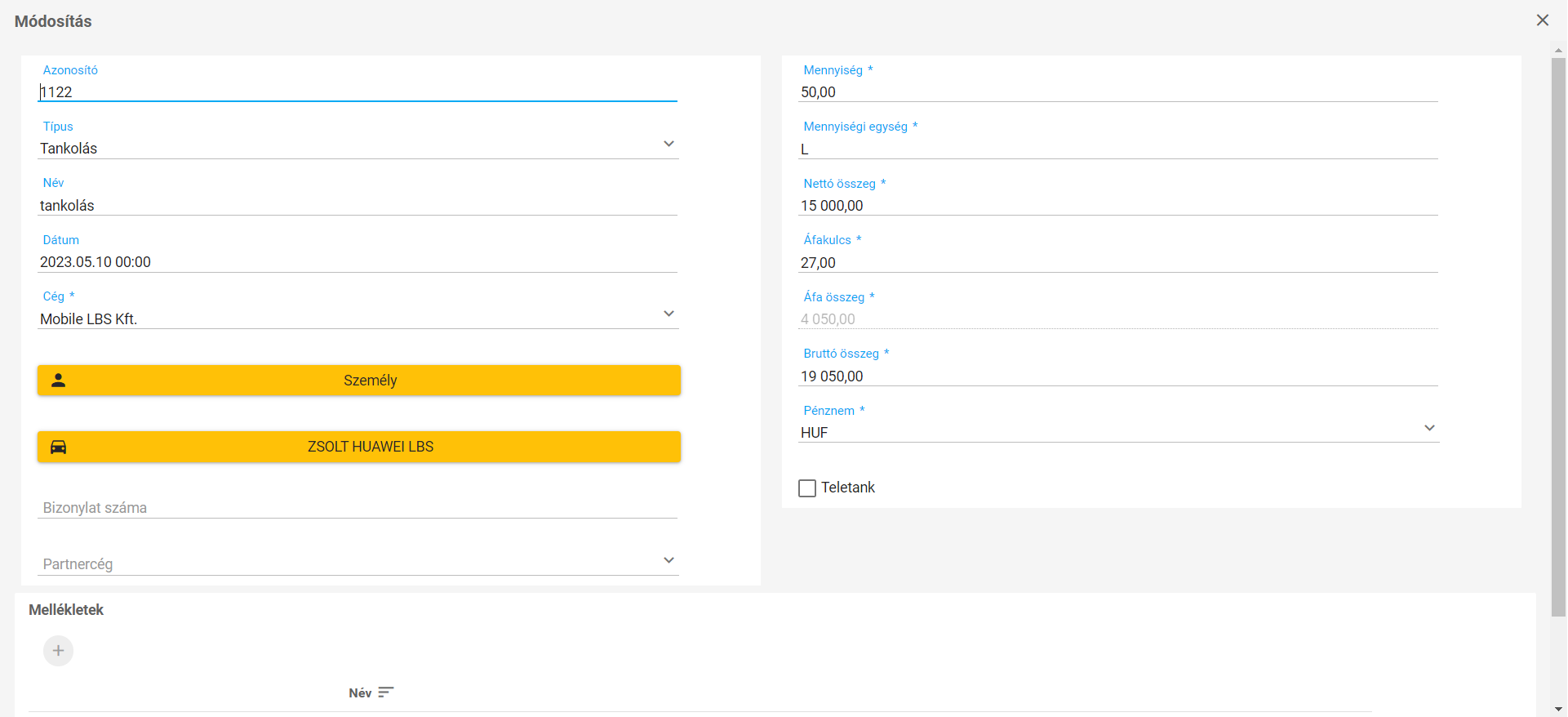
Task: Open the Partnercég dropdown
Action: point(669,561)
